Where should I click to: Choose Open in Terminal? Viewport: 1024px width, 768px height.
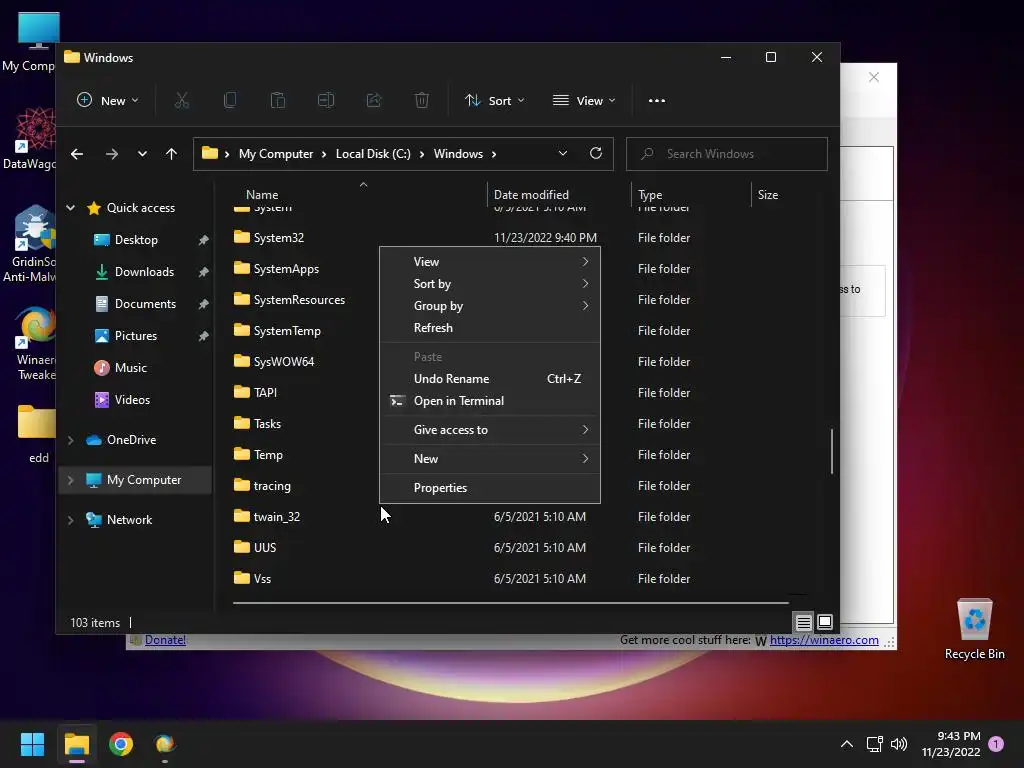coord(490,401)
